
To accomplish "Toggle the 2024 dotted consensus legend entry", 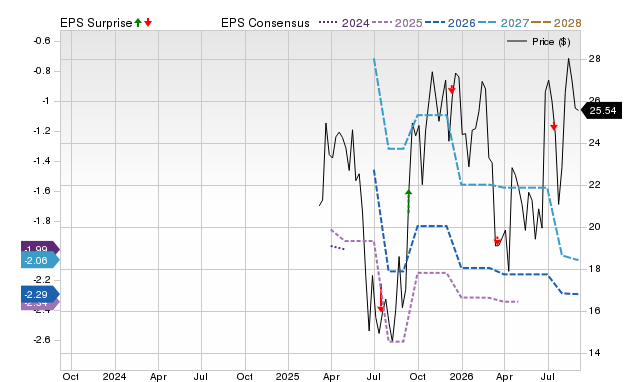I will coord(344,23).
